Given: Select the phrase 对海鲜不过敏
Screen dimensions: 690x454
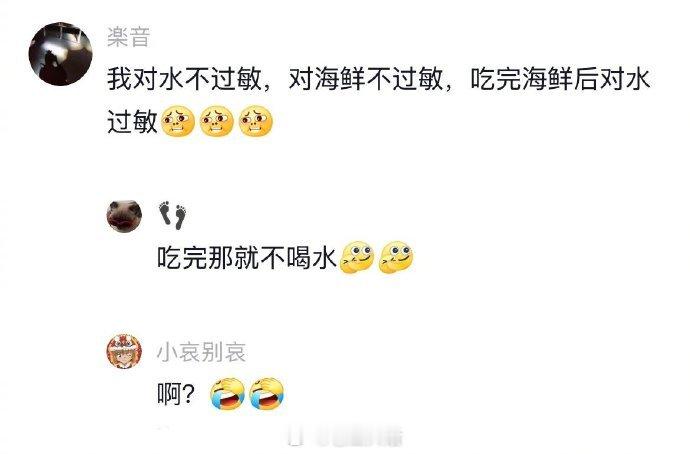Looking at the screenshot, I should click(366, 80).
